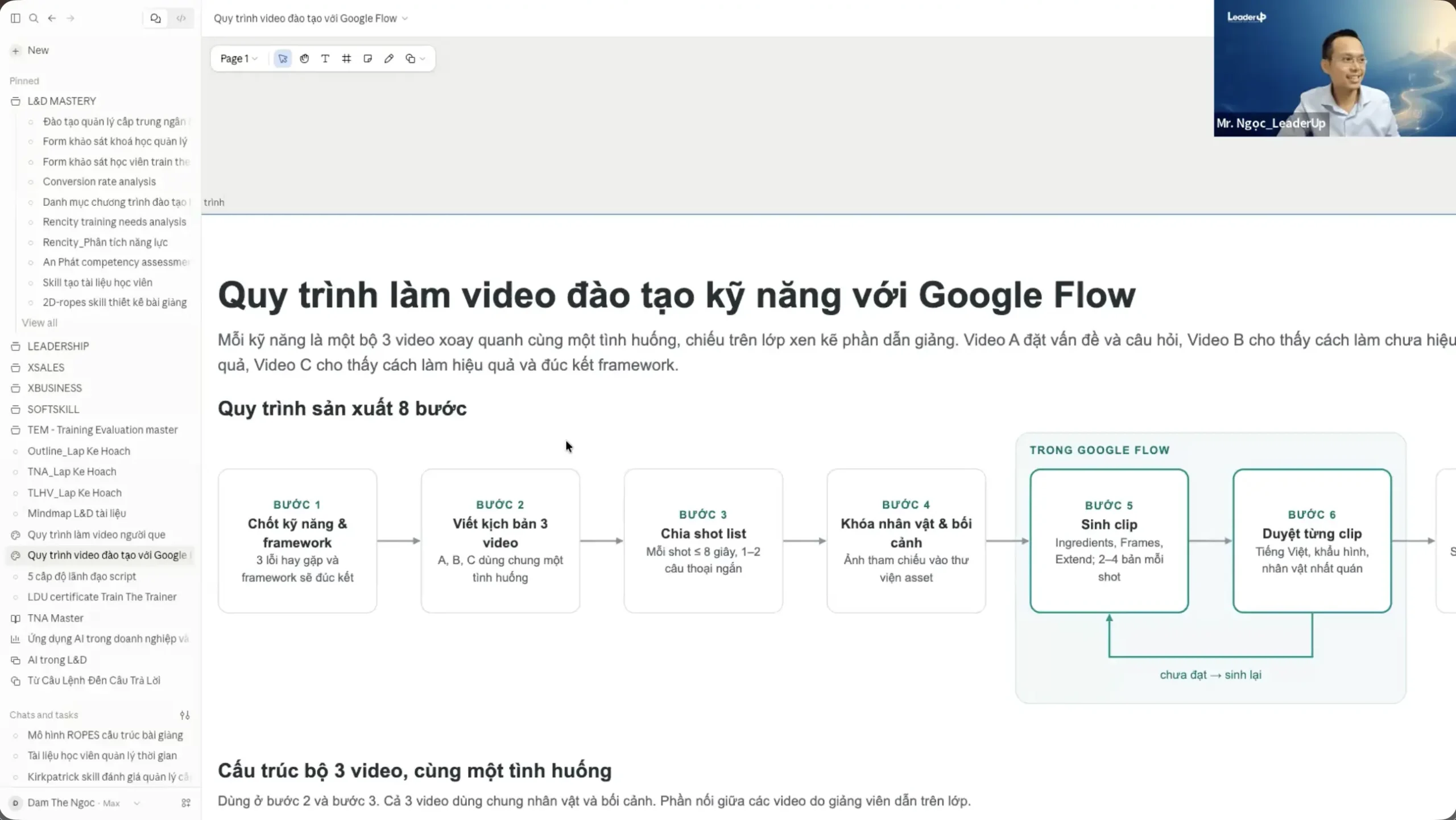The height and width of the screenshot is (820, 1456).
Task: Select the pointer selection tool
Action: (283, 59)
